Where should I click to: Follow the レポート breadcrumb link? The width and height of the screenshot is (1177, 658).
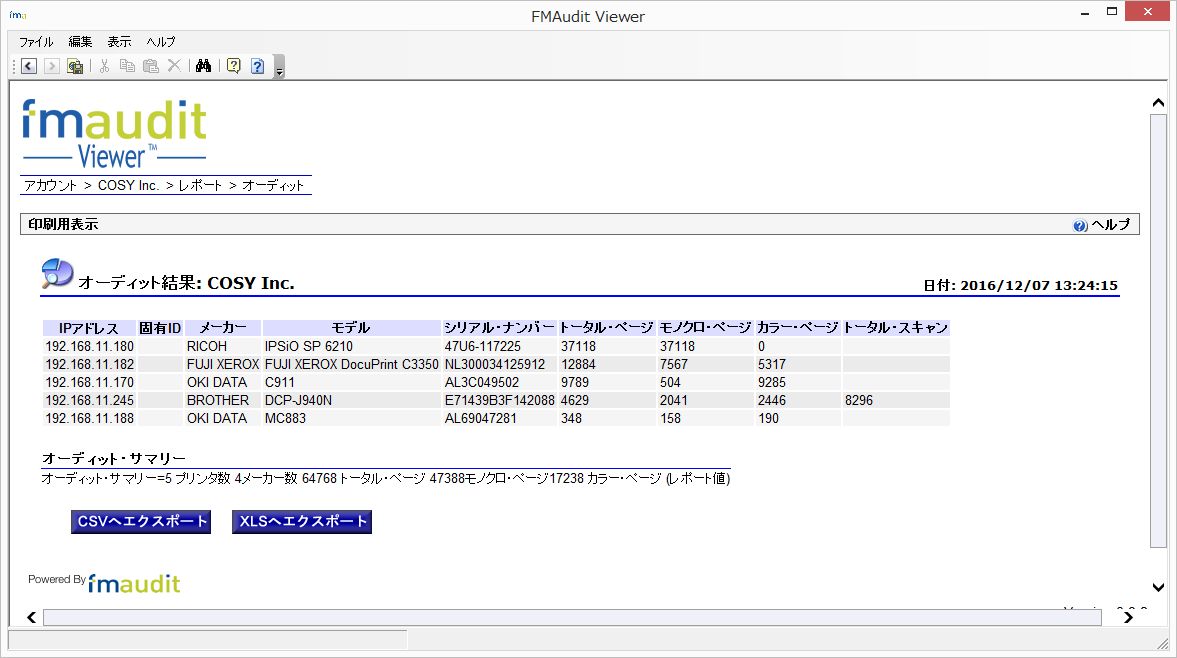[x=200, y=185]
